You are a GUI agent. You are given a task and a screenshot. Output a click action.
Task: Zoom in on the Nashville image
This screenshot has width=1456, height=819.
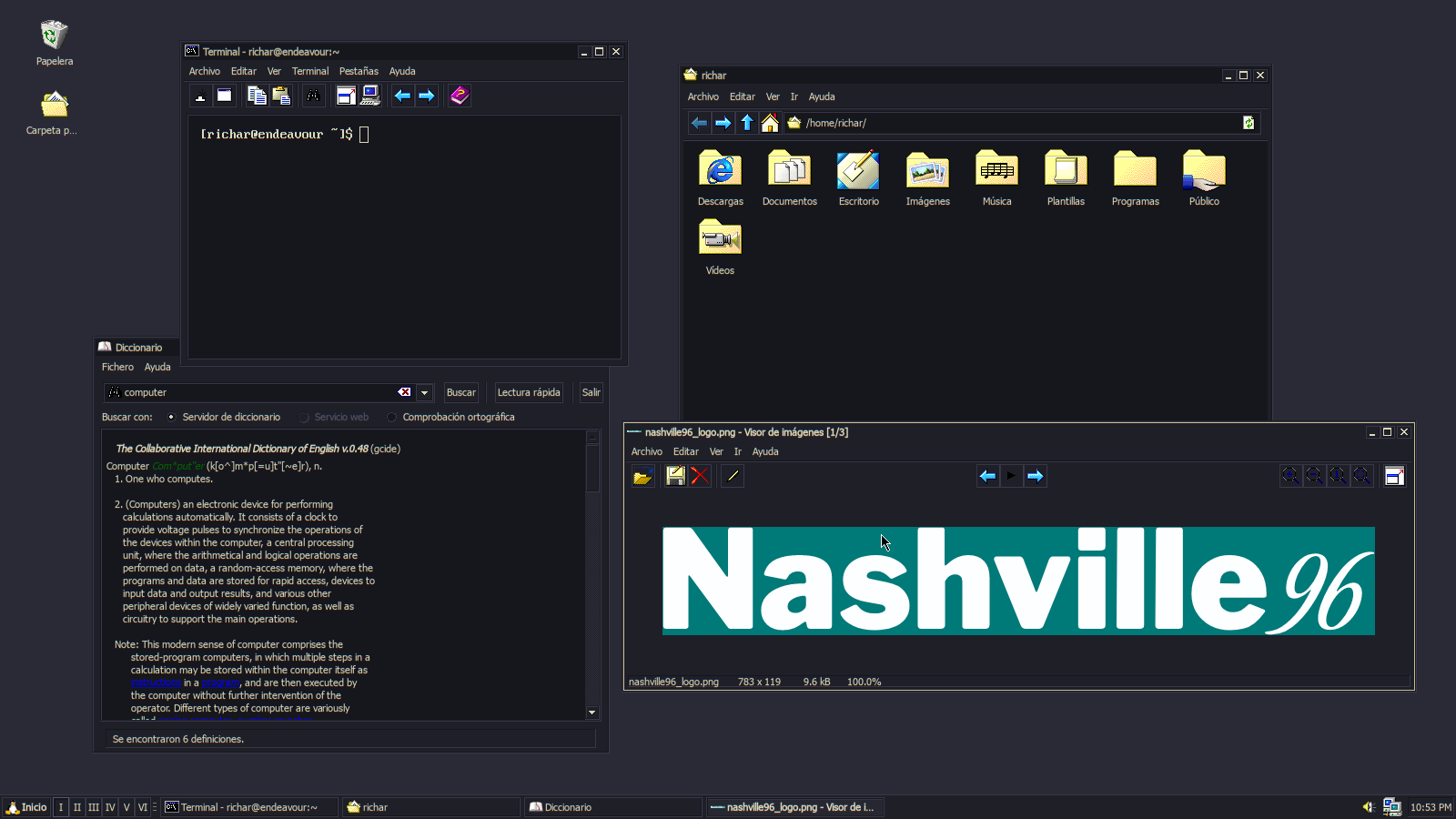point(1290,476)
